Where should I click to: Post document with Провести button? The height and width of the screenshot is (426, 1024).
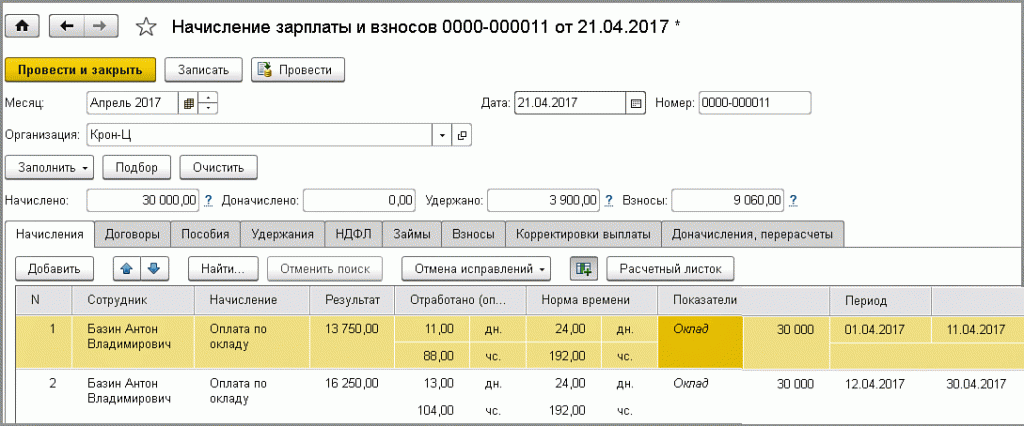pos(298,70)
